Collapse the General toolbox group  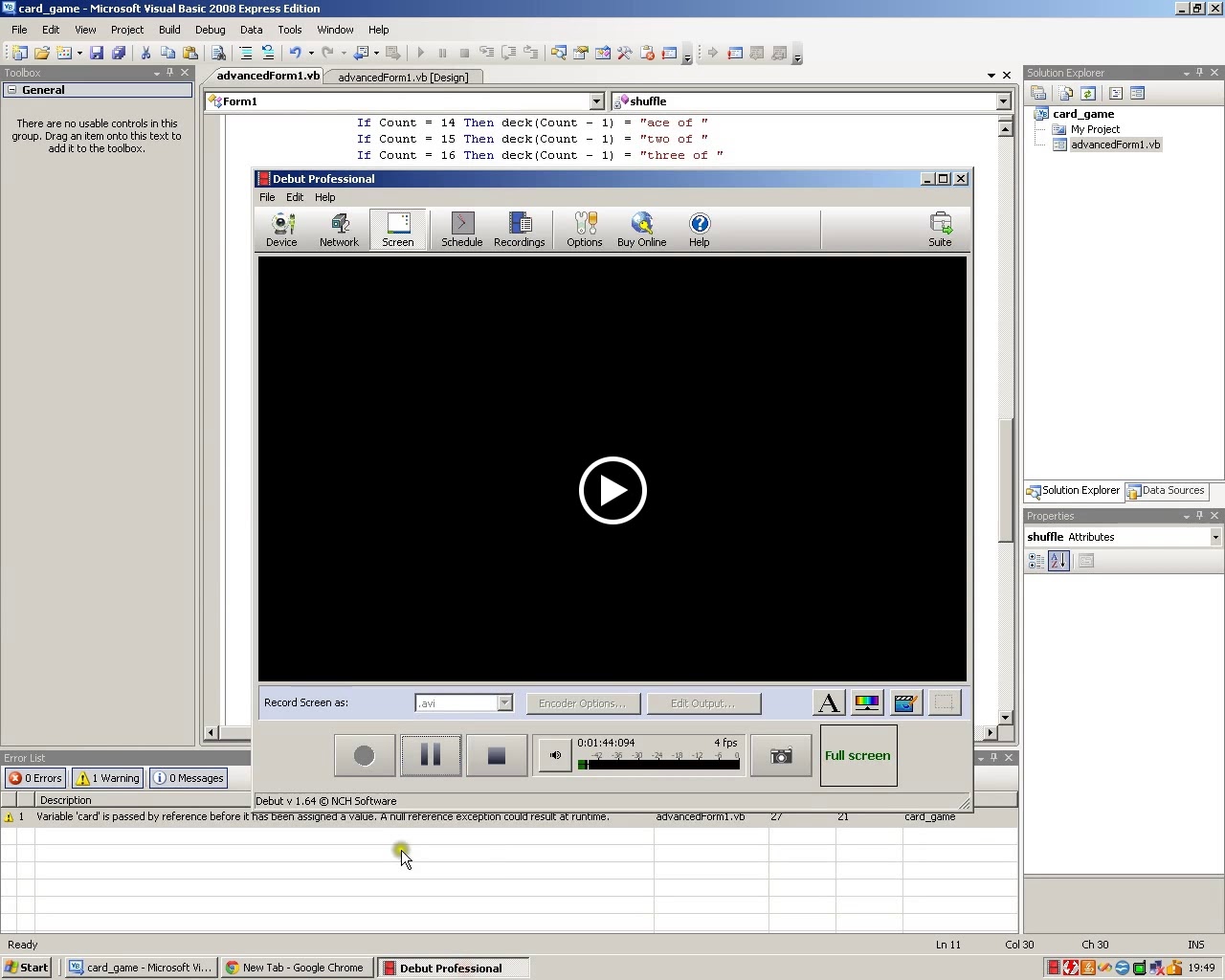coord(11,90)
